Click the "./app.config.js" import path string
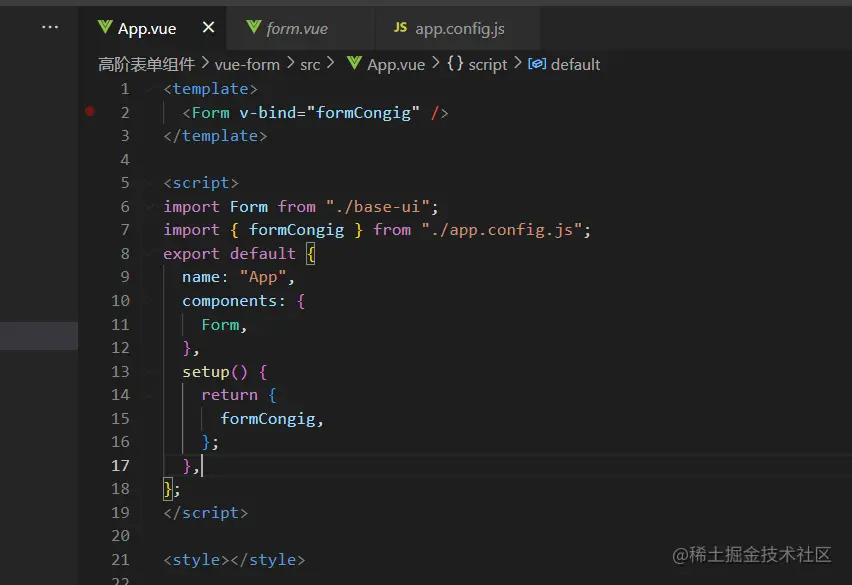 coord(502,230)
